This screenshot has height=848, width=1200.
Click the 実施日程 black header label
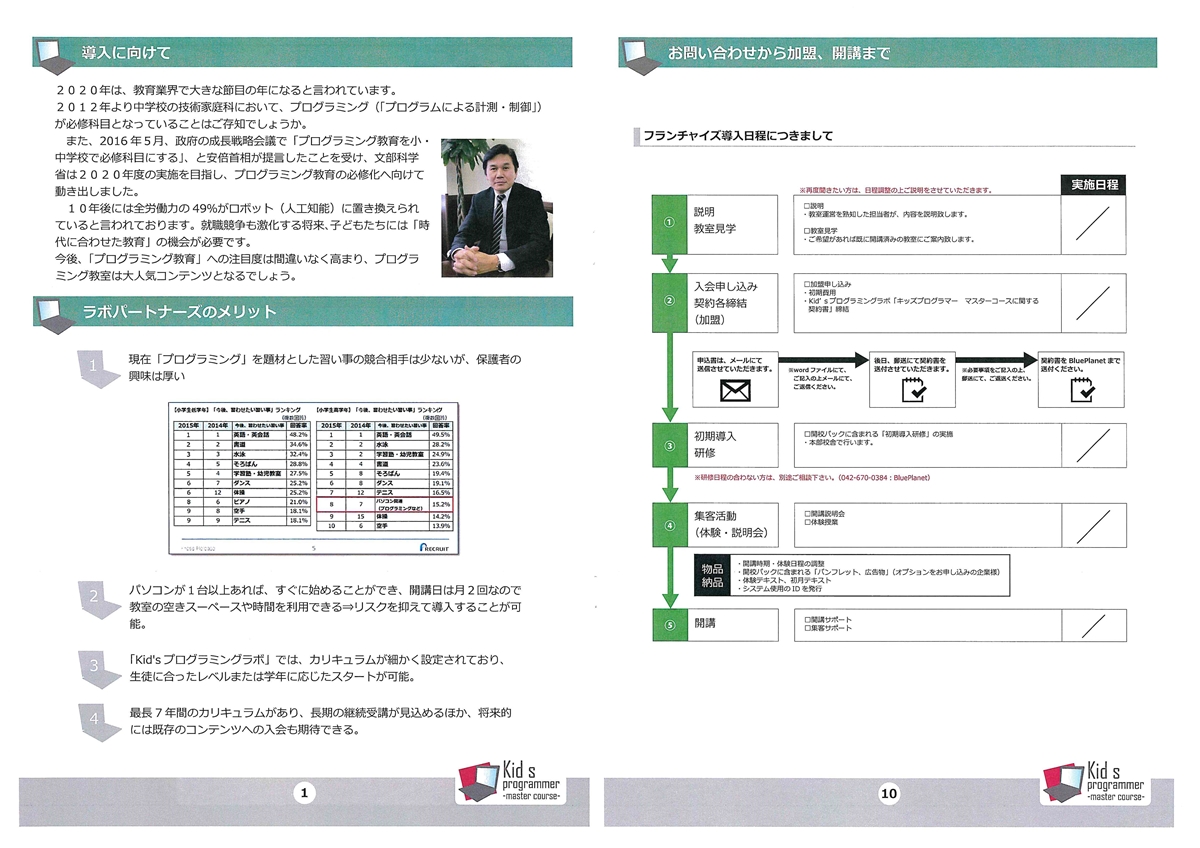coord(1094,184)
